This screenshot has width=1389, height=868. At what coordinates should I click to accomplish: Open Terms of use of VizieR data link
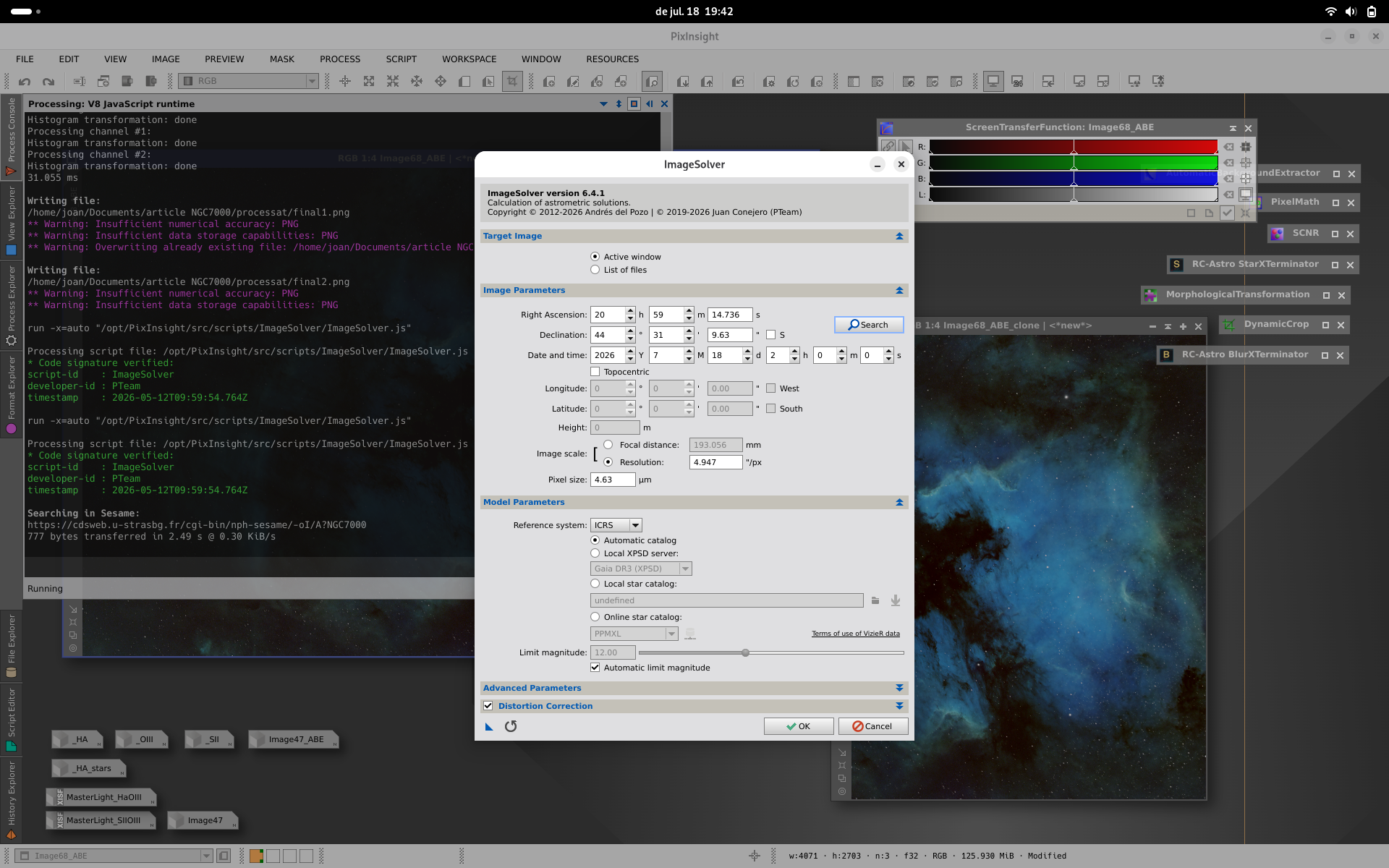(x=856, y=634)
